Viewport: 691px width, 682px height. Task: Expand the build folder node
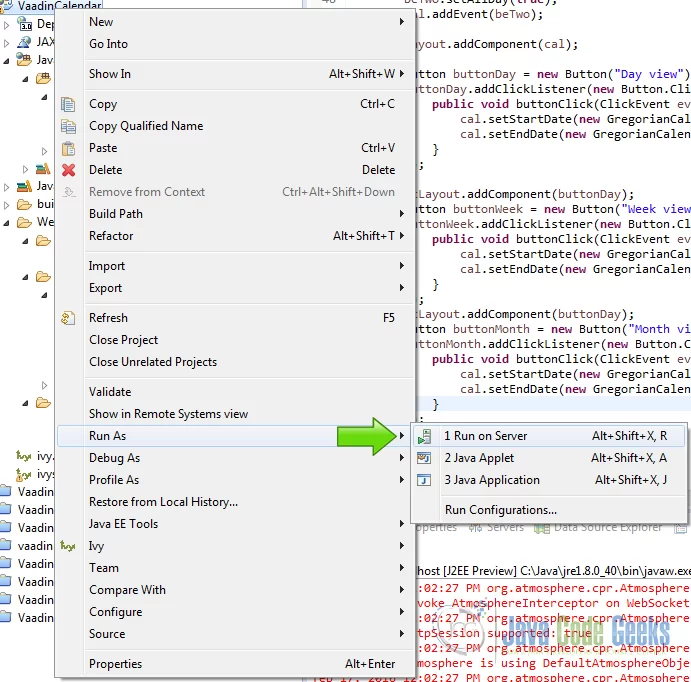(x=6, y=205)
